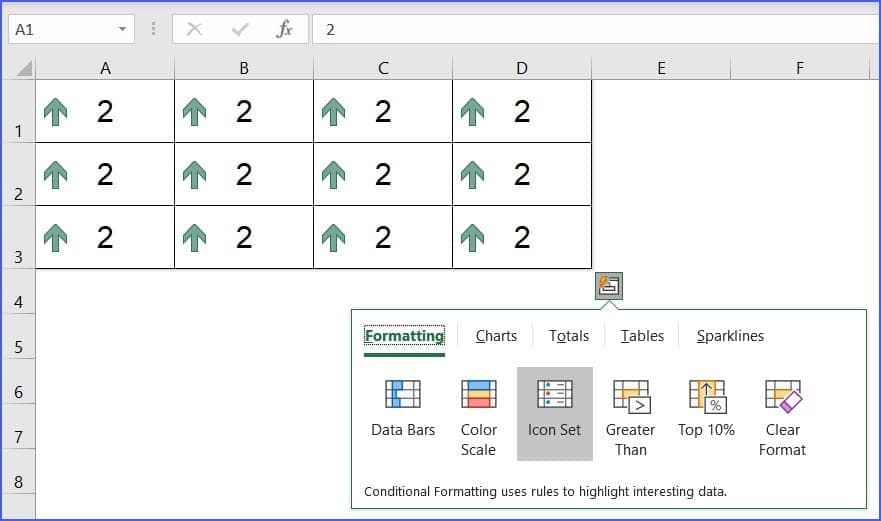Open the Name Box dropdown arrow
The width and height of the screenshot is (881, 521).
[122, 29]
